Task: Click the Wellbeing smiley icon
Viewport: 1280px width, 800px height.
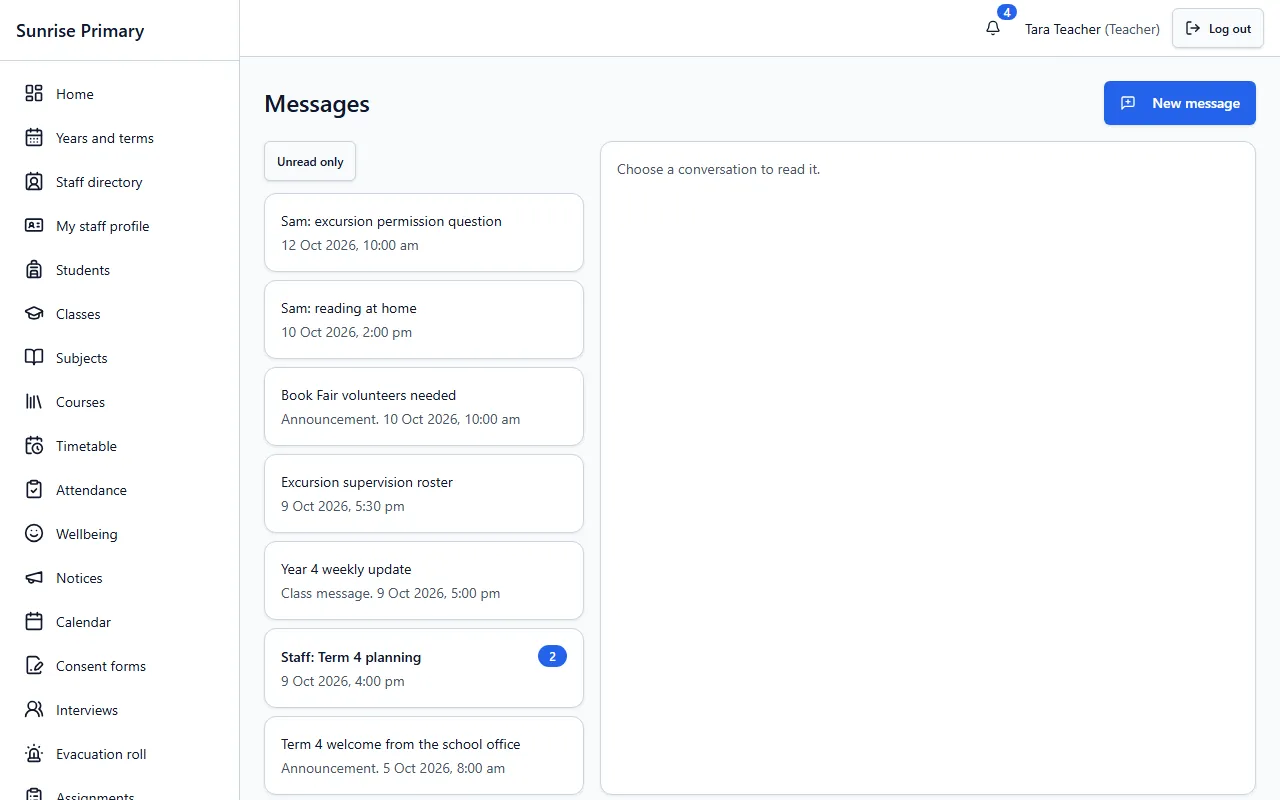Action: (34, 534)
